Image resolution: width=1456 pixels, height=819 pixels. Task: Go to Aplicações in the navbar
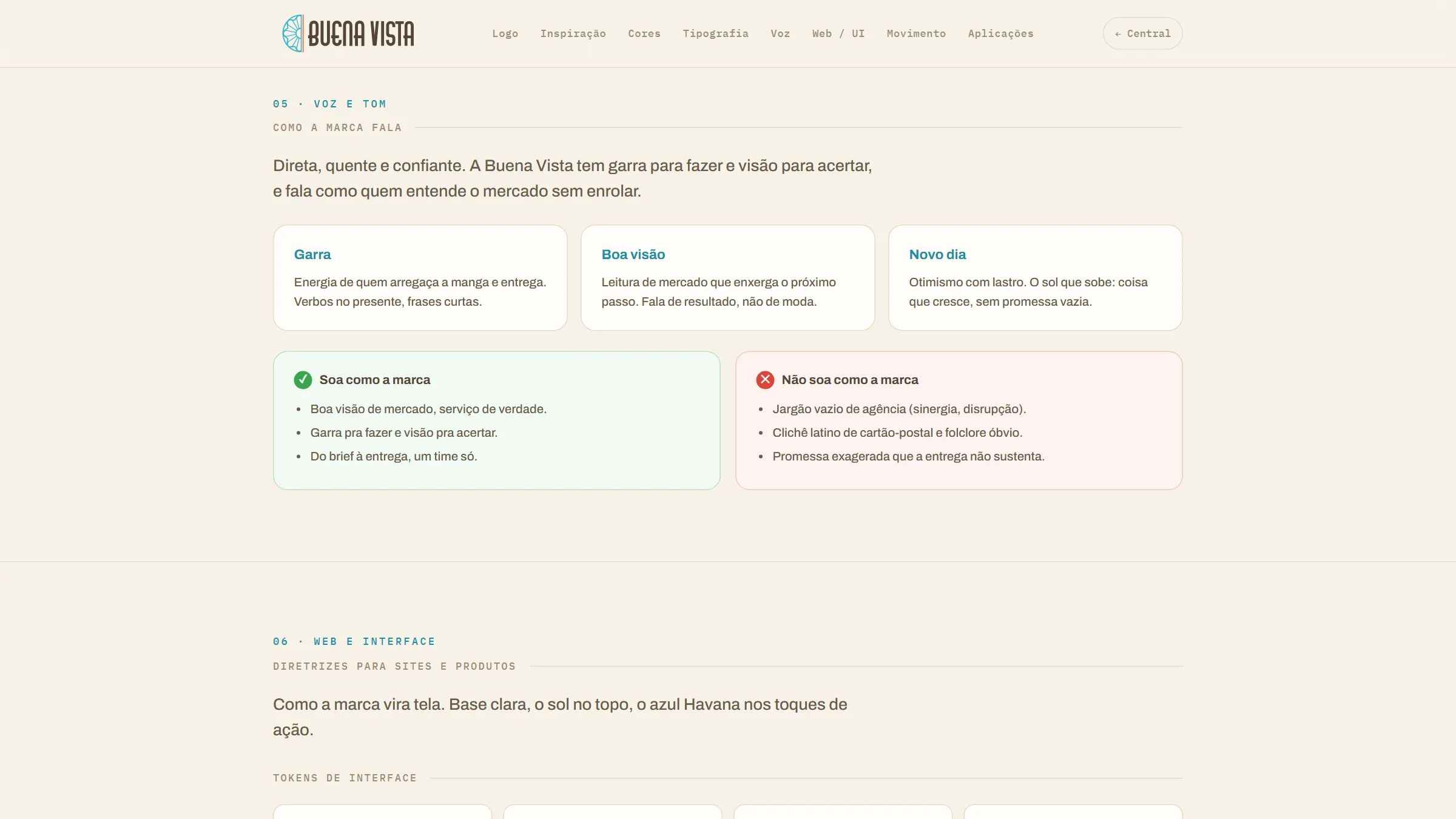point(1000,33)
